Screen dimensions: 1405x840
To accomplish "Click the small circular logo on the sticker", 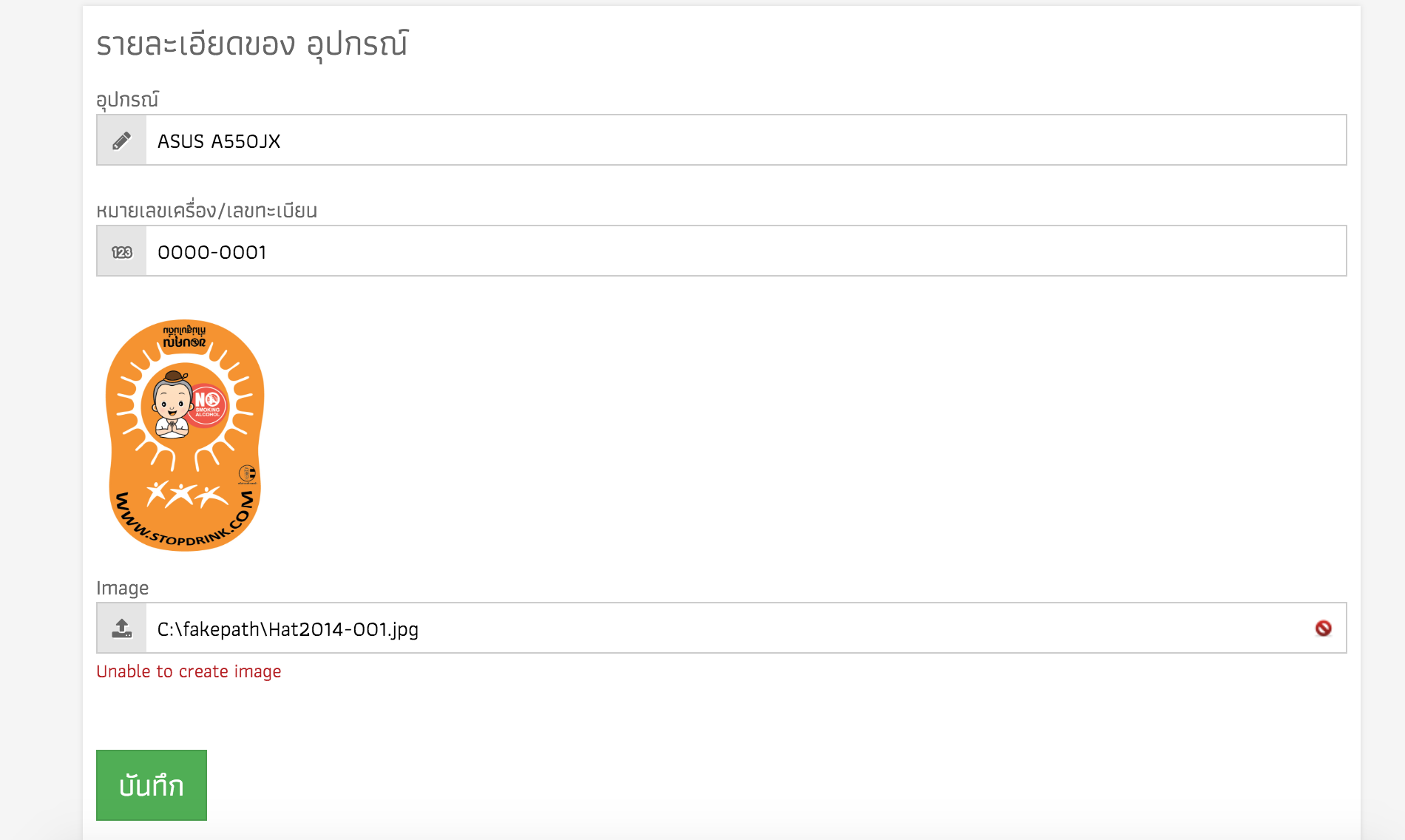I will tap(247, 473).
